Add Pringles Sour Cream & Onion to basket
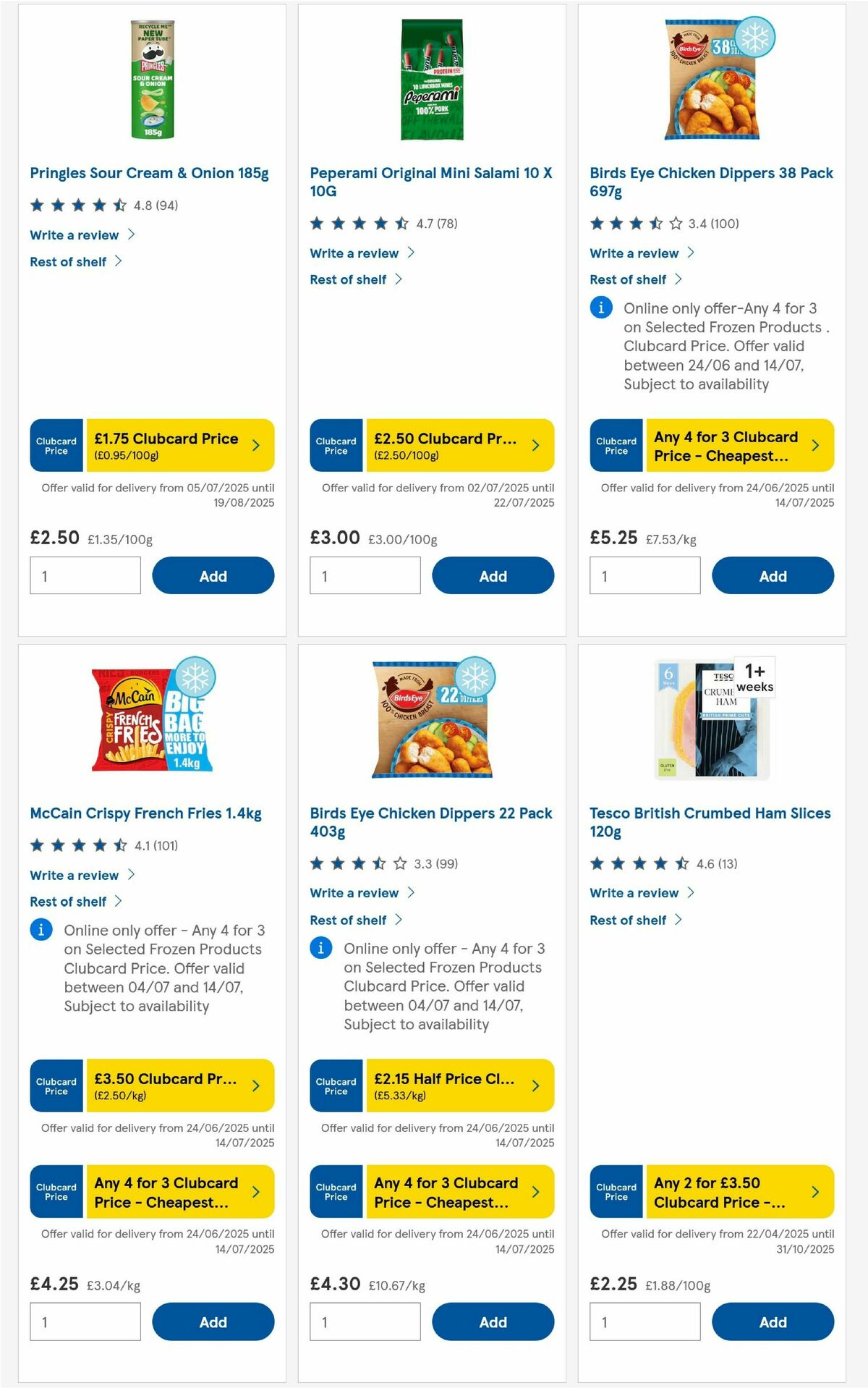Viewport: 868px width, 1388px height. (213, 575)
